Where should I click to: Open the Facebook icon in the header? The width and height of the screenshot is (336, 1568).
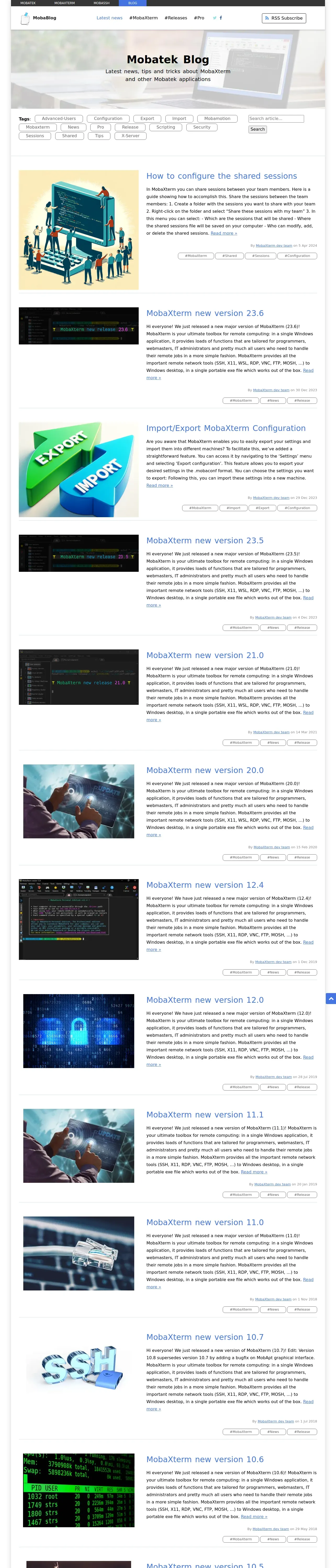(x=221, y=18)
